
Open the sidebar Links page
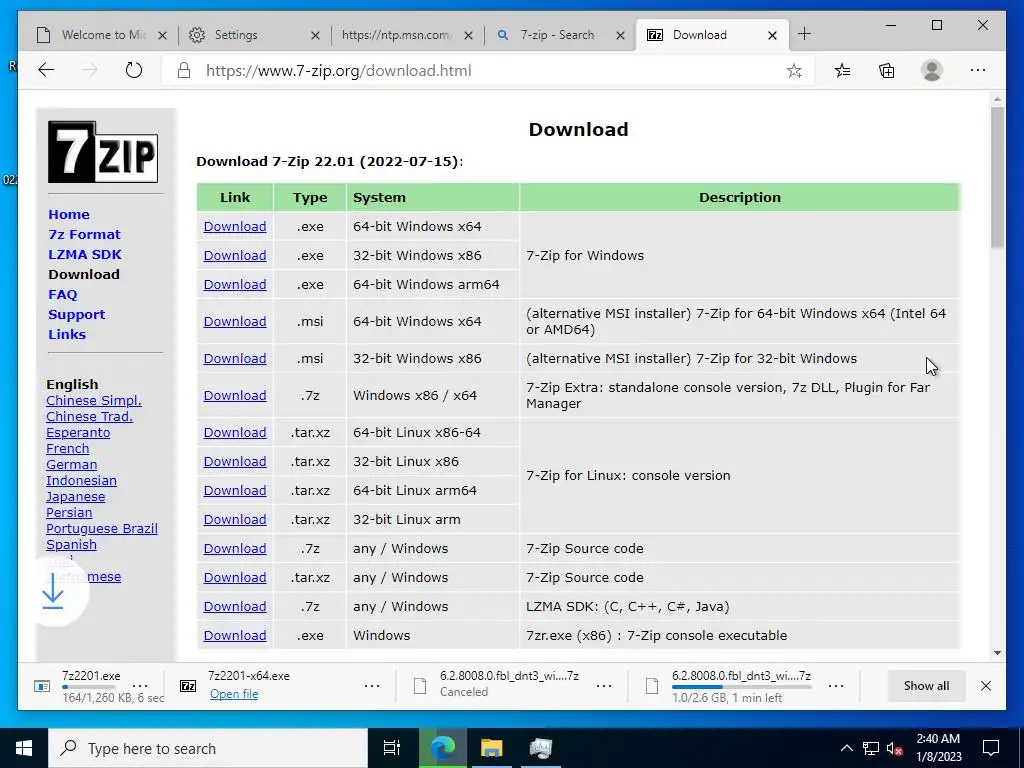tap(67, 334)
